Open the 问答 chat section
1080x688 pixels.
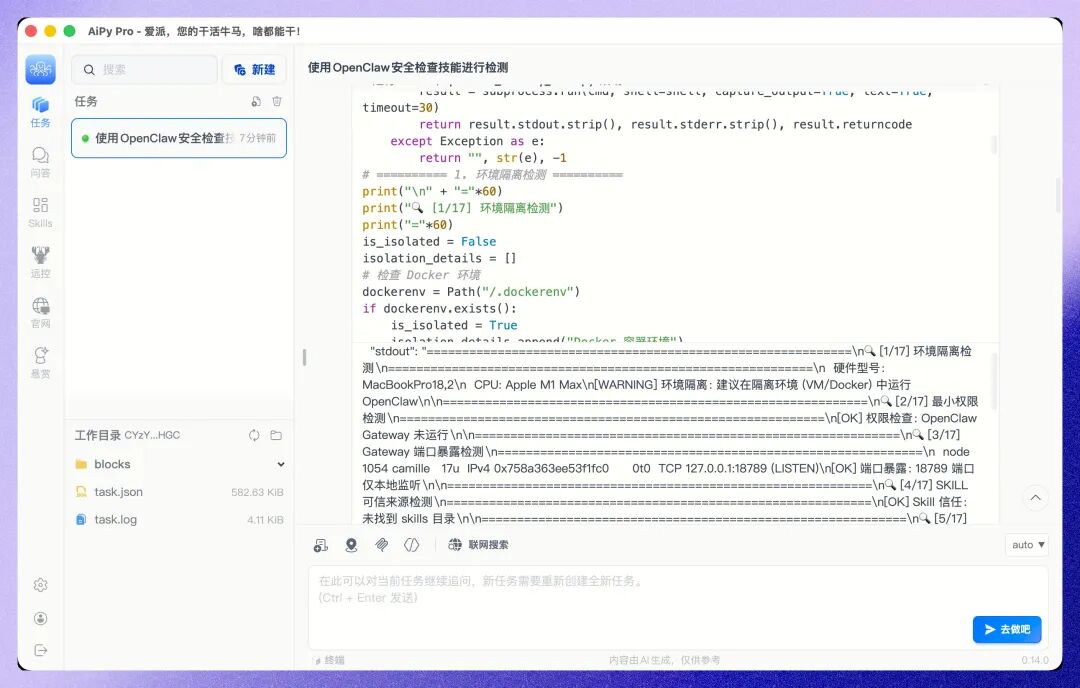coord(41,163)
